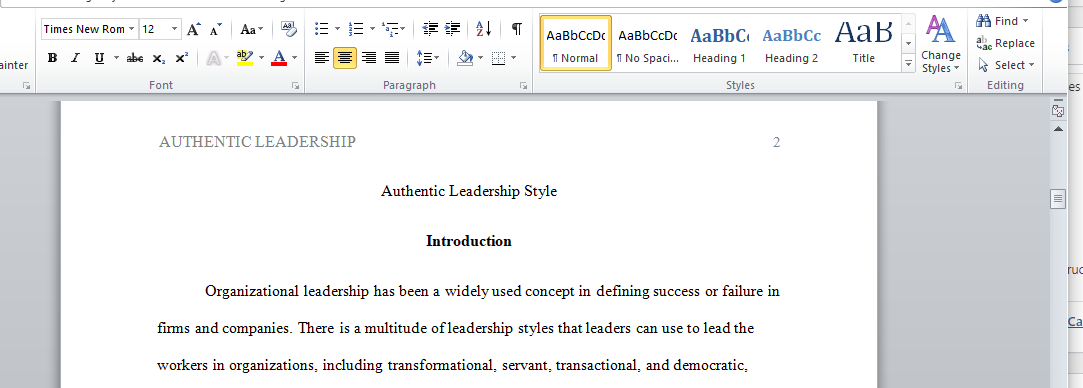Apply red font color
This screenshot has height=388, width=1083.
tap(279, 58)
